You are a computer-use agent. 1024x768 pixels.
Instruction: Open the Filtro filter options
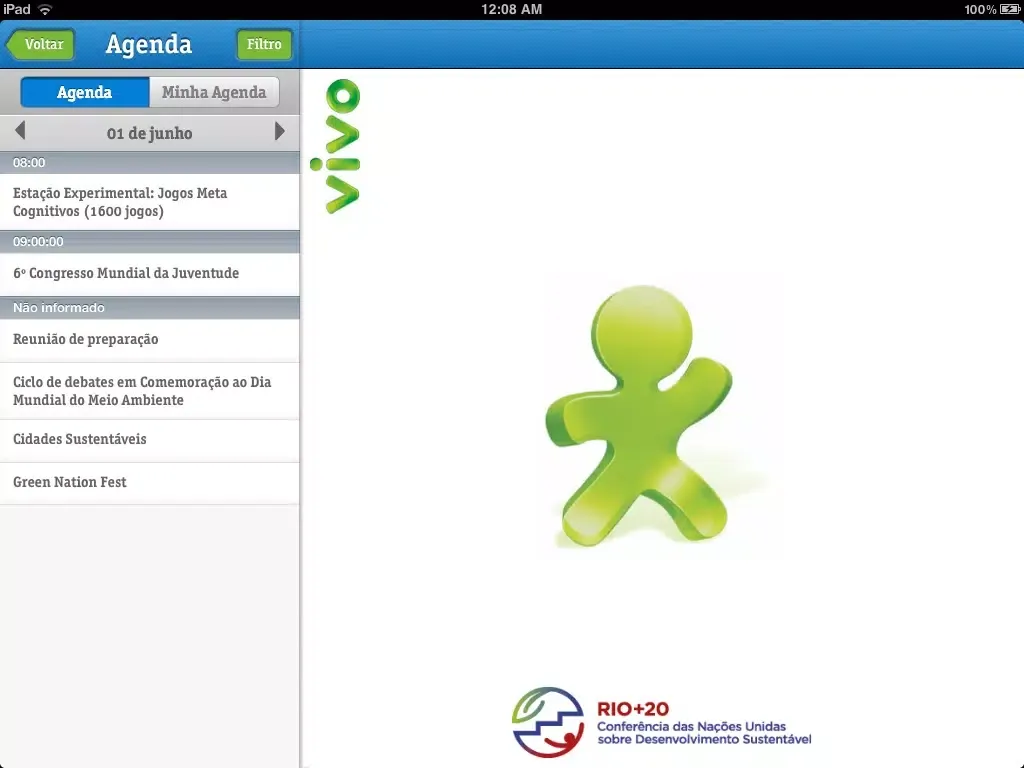(264, 44)
